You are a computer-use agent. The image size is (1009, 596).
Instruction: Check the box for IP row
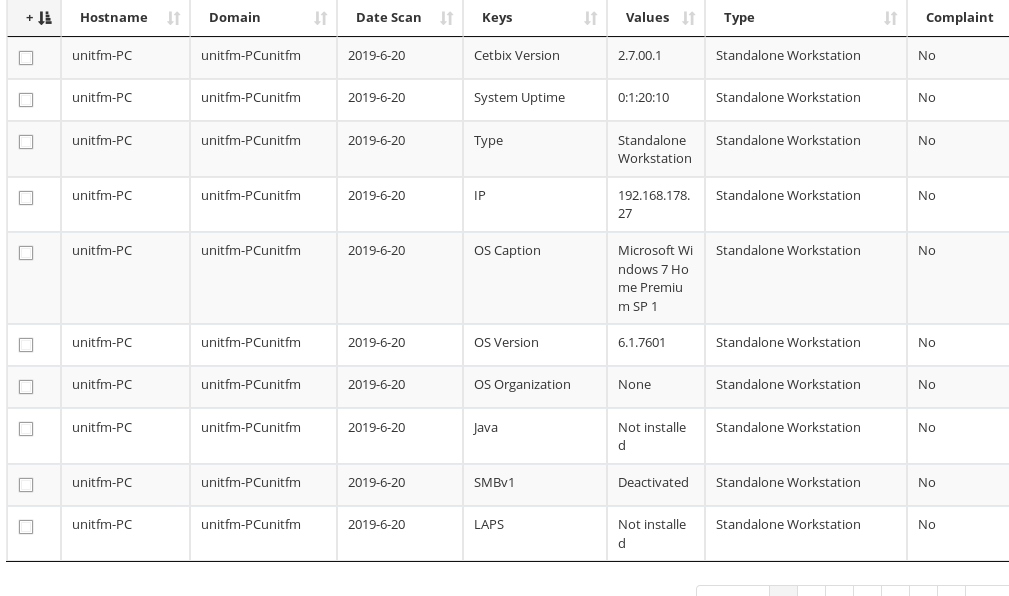[x=26, y=198]
